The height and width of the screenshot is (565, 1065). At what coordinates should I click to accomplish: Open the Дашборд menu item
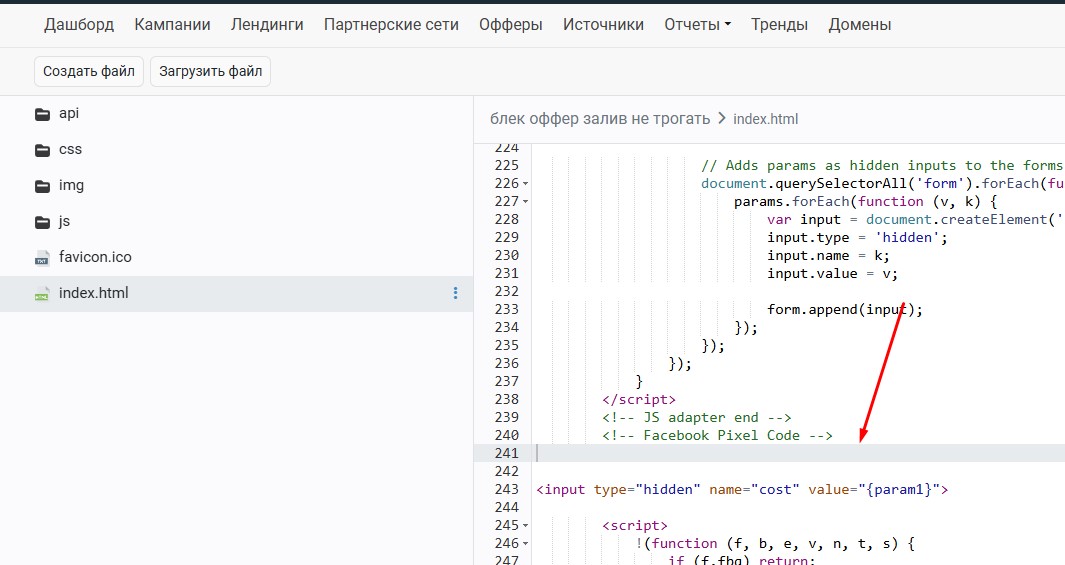point(79,24)
